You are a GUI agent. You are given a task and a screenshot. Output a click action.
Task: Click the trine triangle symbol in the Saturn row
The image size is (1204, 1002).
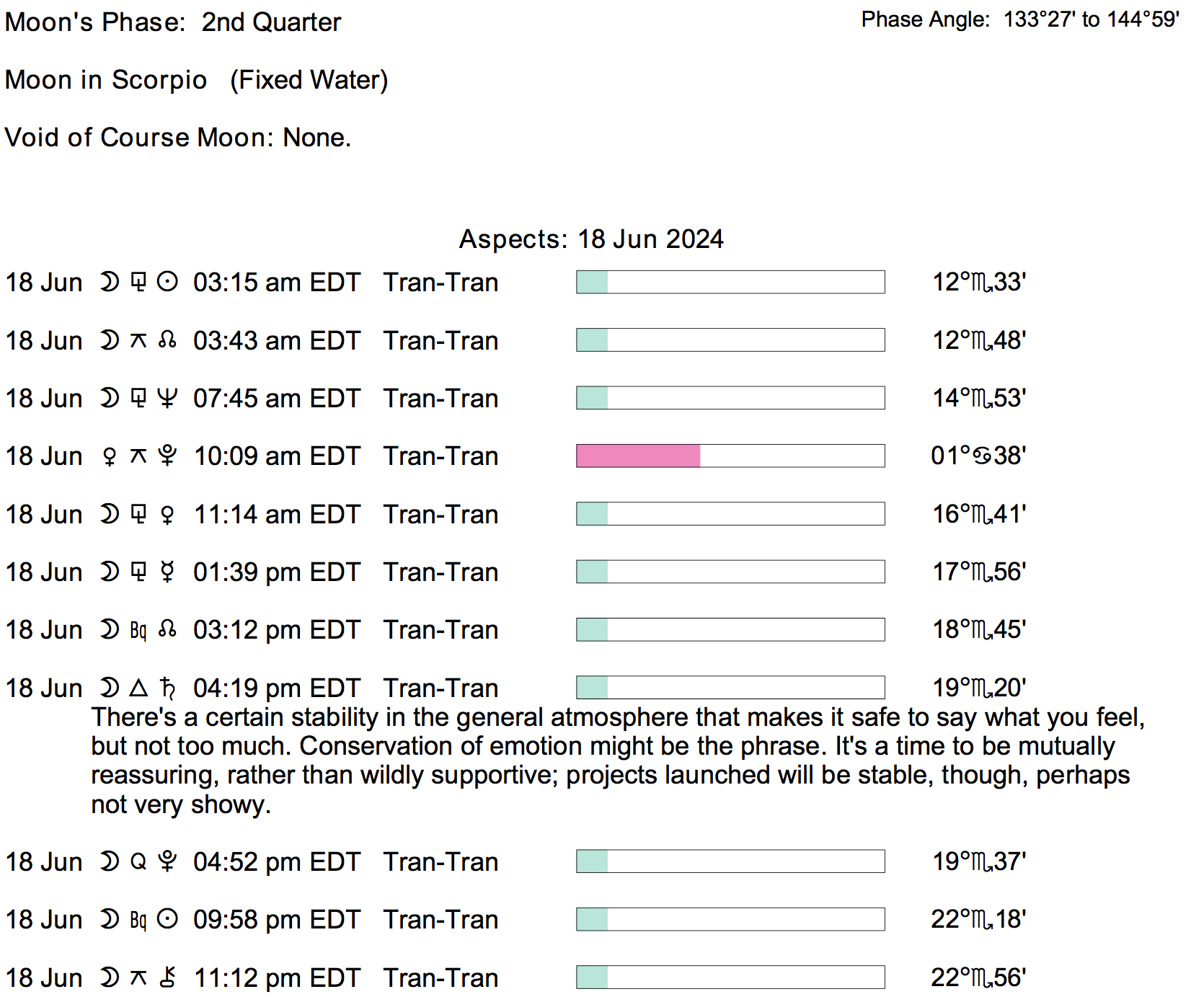click(x=138, y=688)
